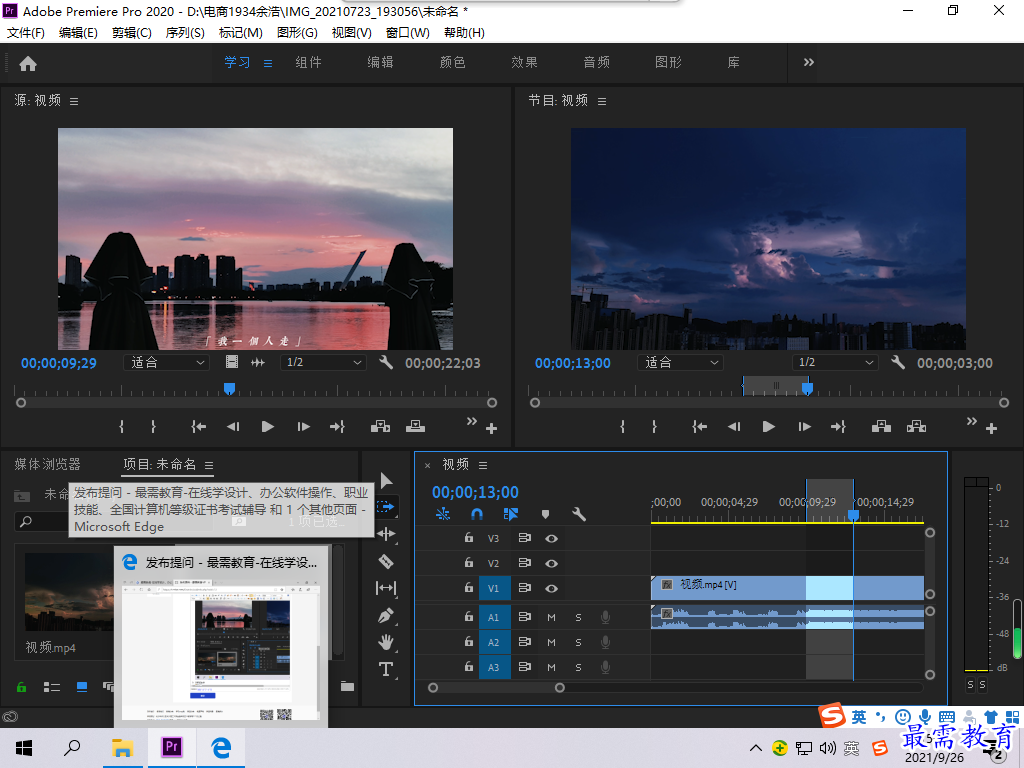Viewport: 1024px width, 768px height.
Task: Select the Hand tool
Action: 386,642
